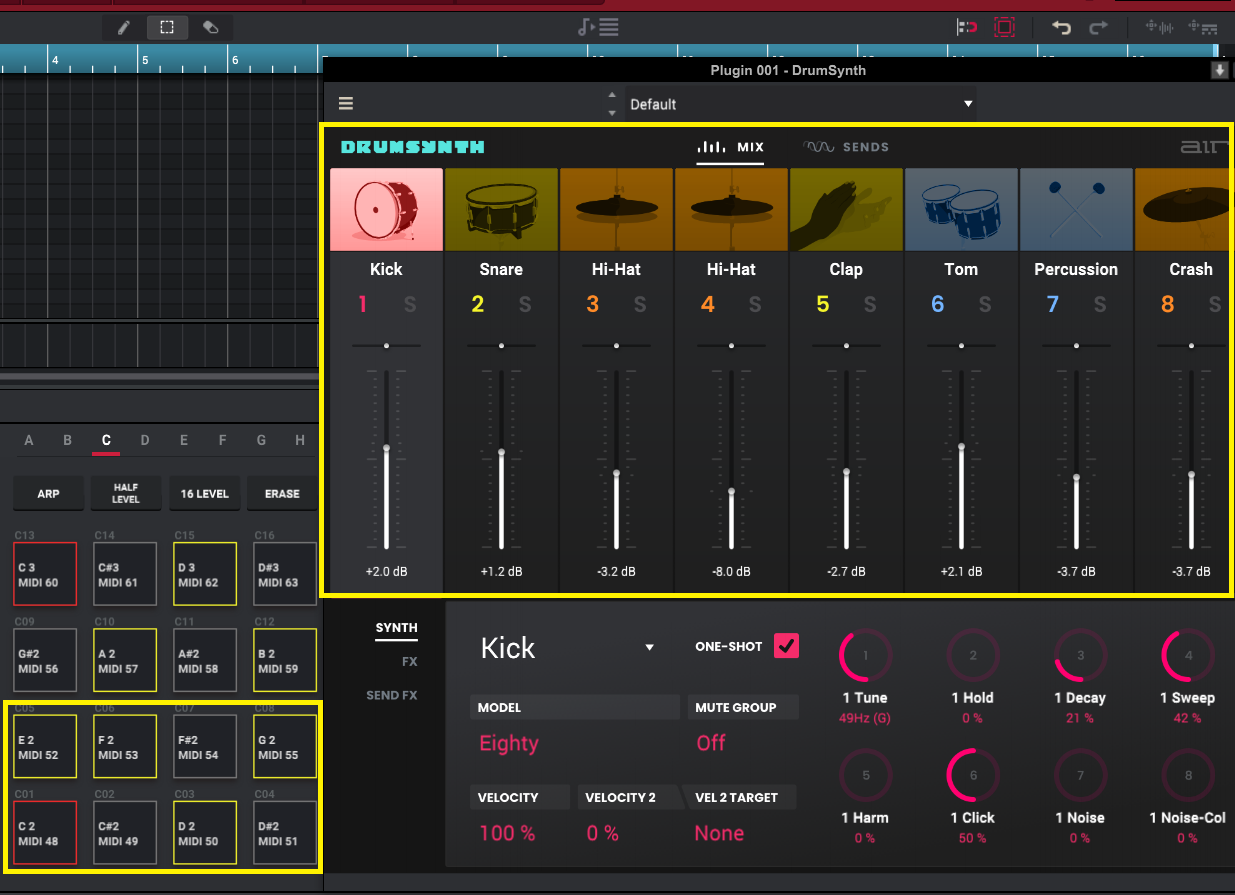Step to the next preset with down arrow
The image size is (1235, 895).
tap(612, 113)
